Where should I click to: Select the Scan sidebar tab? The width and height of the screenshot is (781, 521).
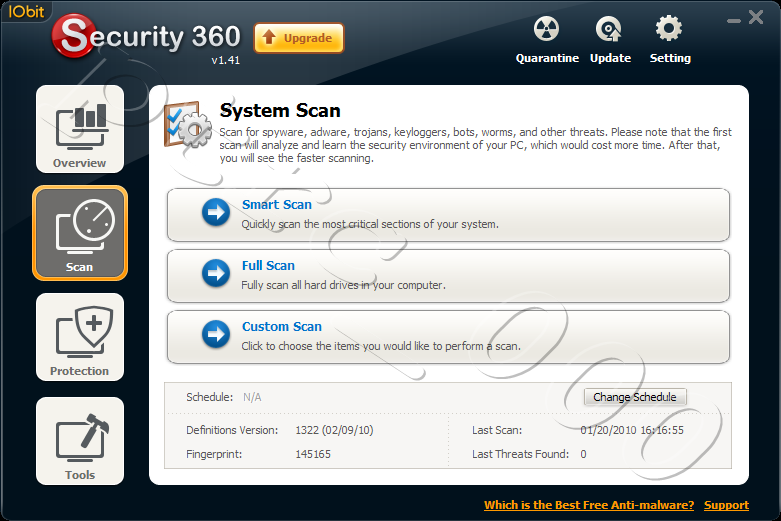80,233
